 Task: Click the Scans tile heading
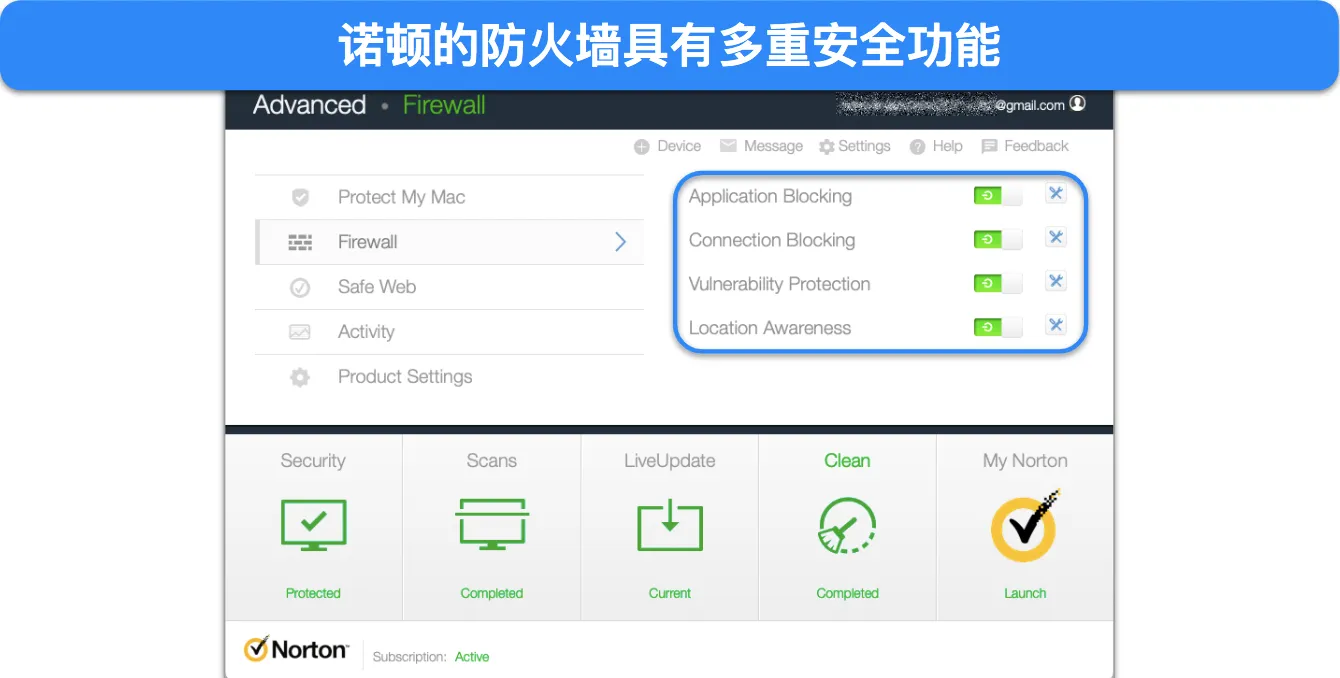pyautogui.click(x=491, y=461)
